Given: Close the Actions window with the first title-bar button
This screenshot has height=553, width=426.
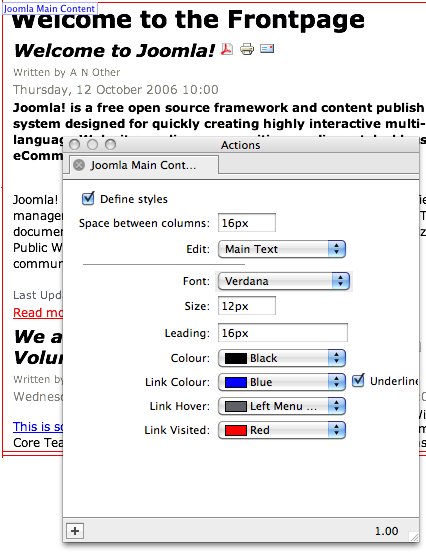Looking at the screenshot, I should pos(74,145).
